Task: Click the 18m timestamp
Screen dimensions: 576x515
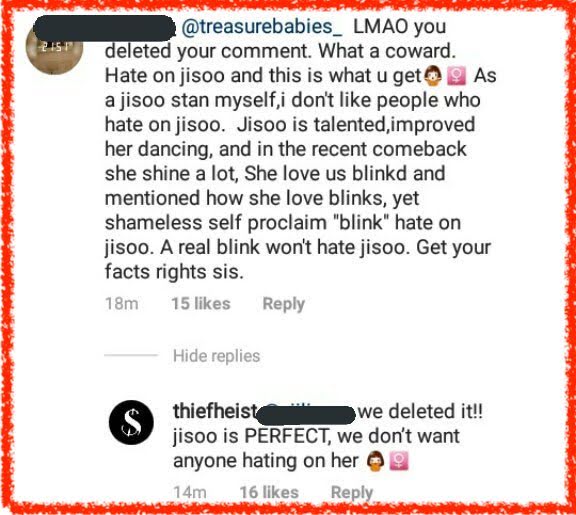Action: tap(122, 304)
